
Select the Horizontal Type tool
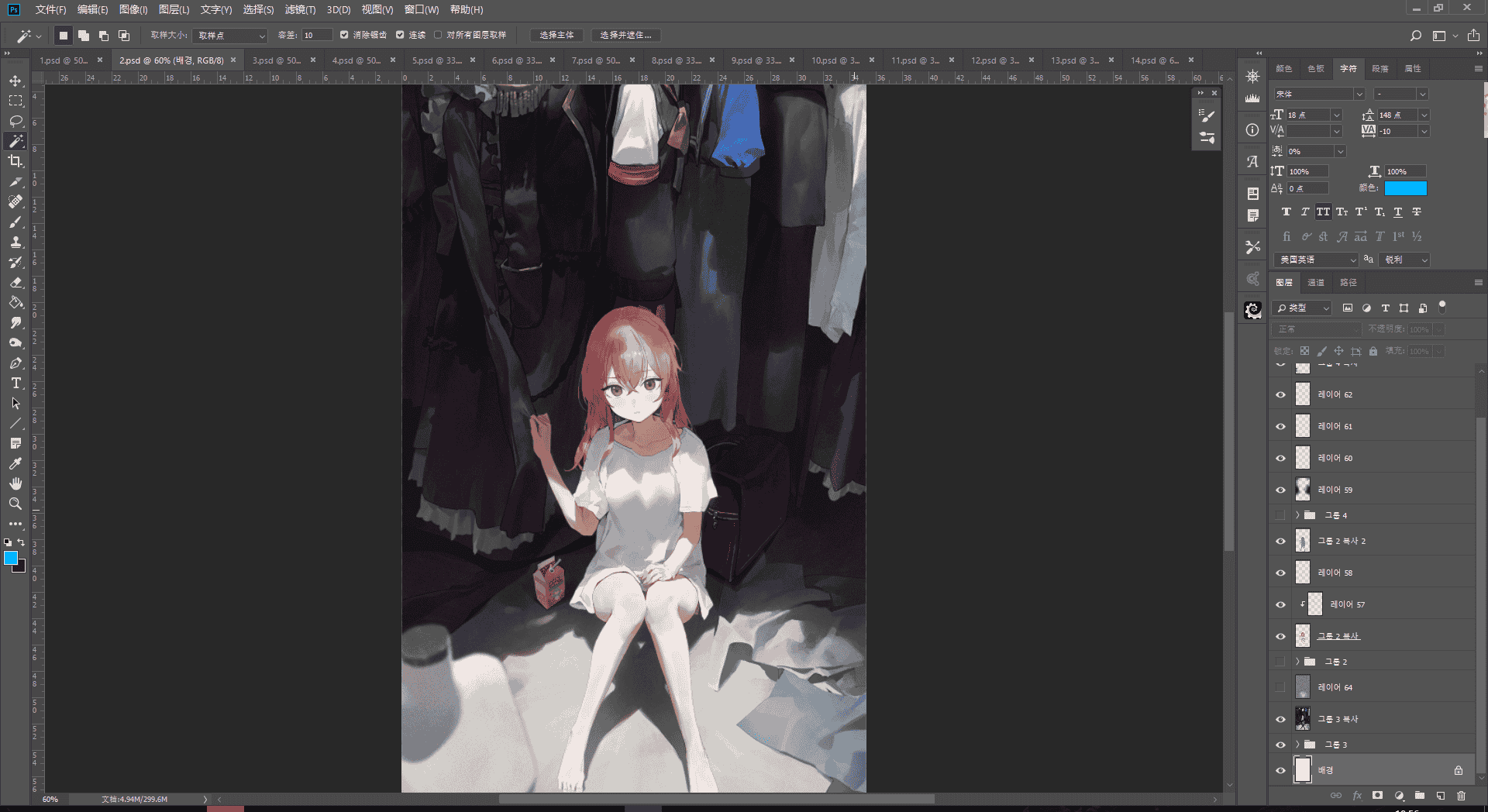coord(15,383)
